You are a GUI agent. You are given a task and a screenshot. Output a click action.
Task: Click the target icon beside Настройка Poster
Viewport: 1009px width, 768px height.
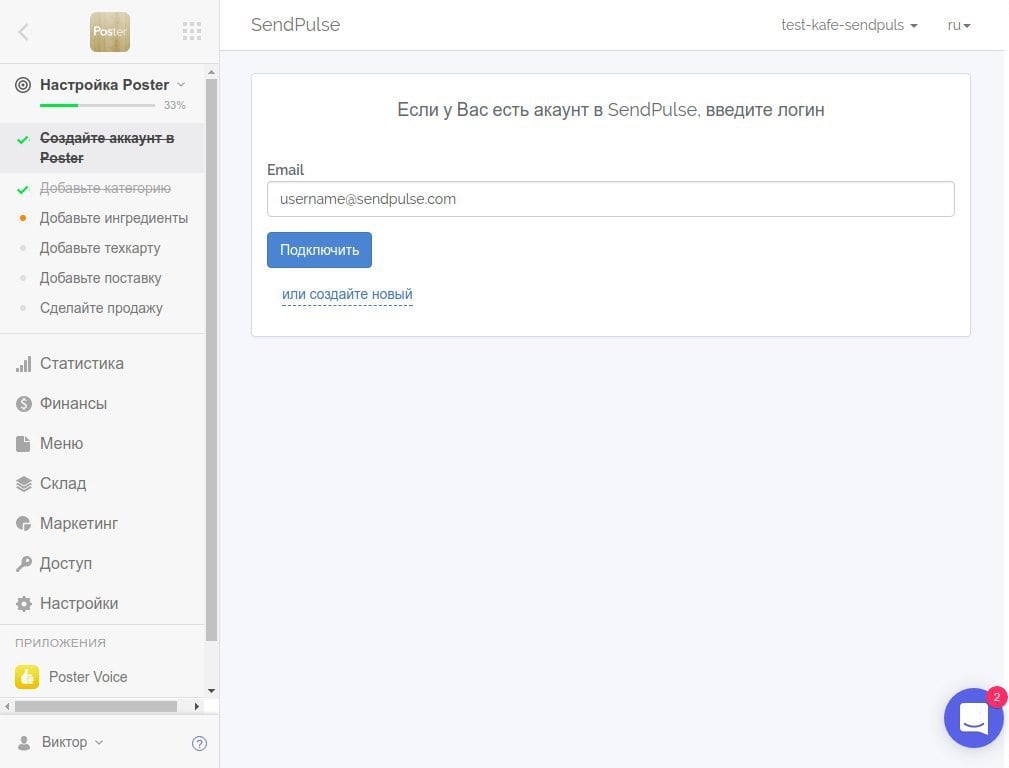coord(23,85)
